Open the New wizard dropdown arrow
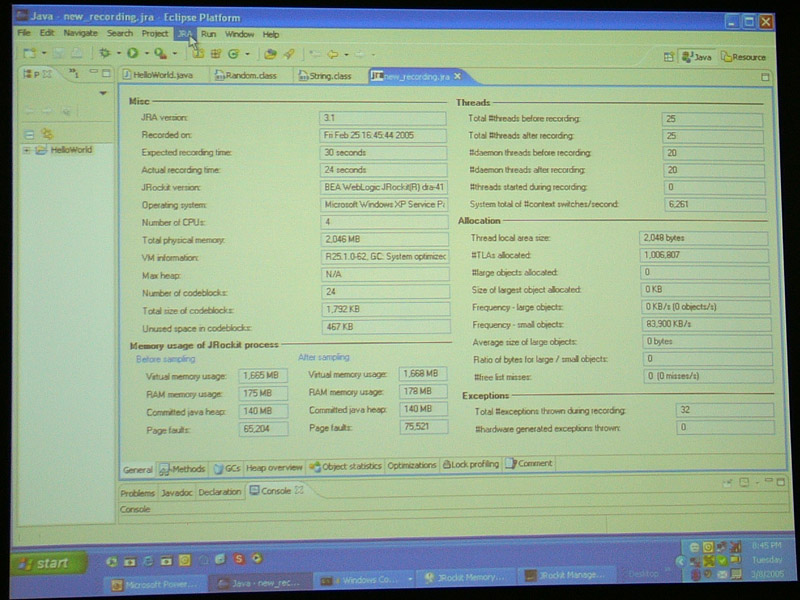 coord(44,53)
